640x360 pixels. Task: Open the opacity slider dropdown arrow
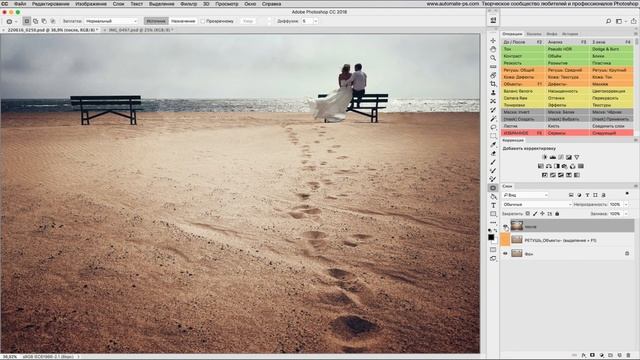pos(626,204)
